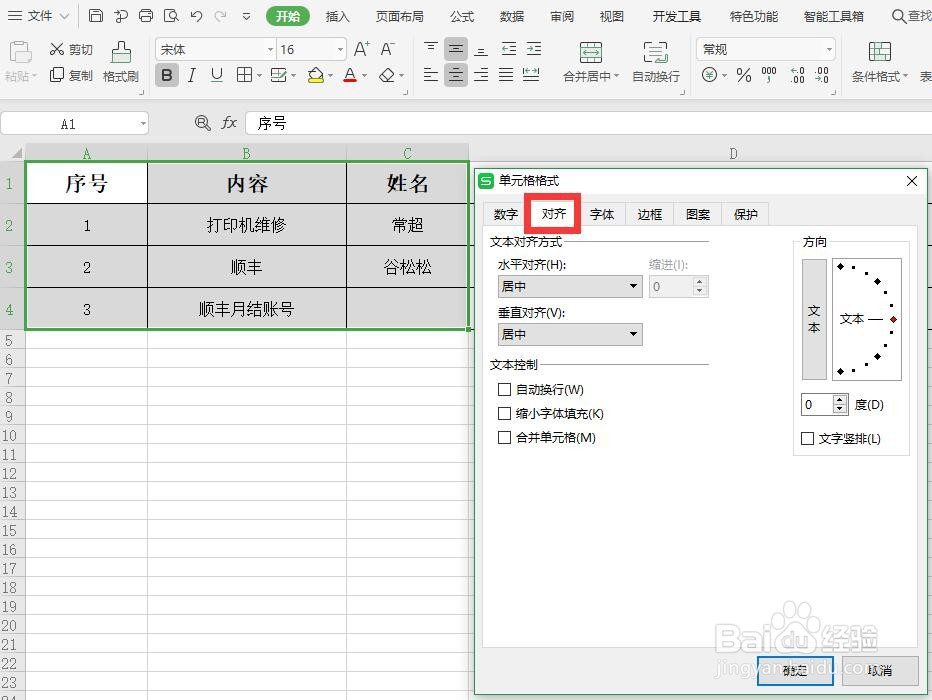The width and height of the screenshot is (932, 700).
Task: Dismiss the dialog with the 取消 button
Action: 878,671
